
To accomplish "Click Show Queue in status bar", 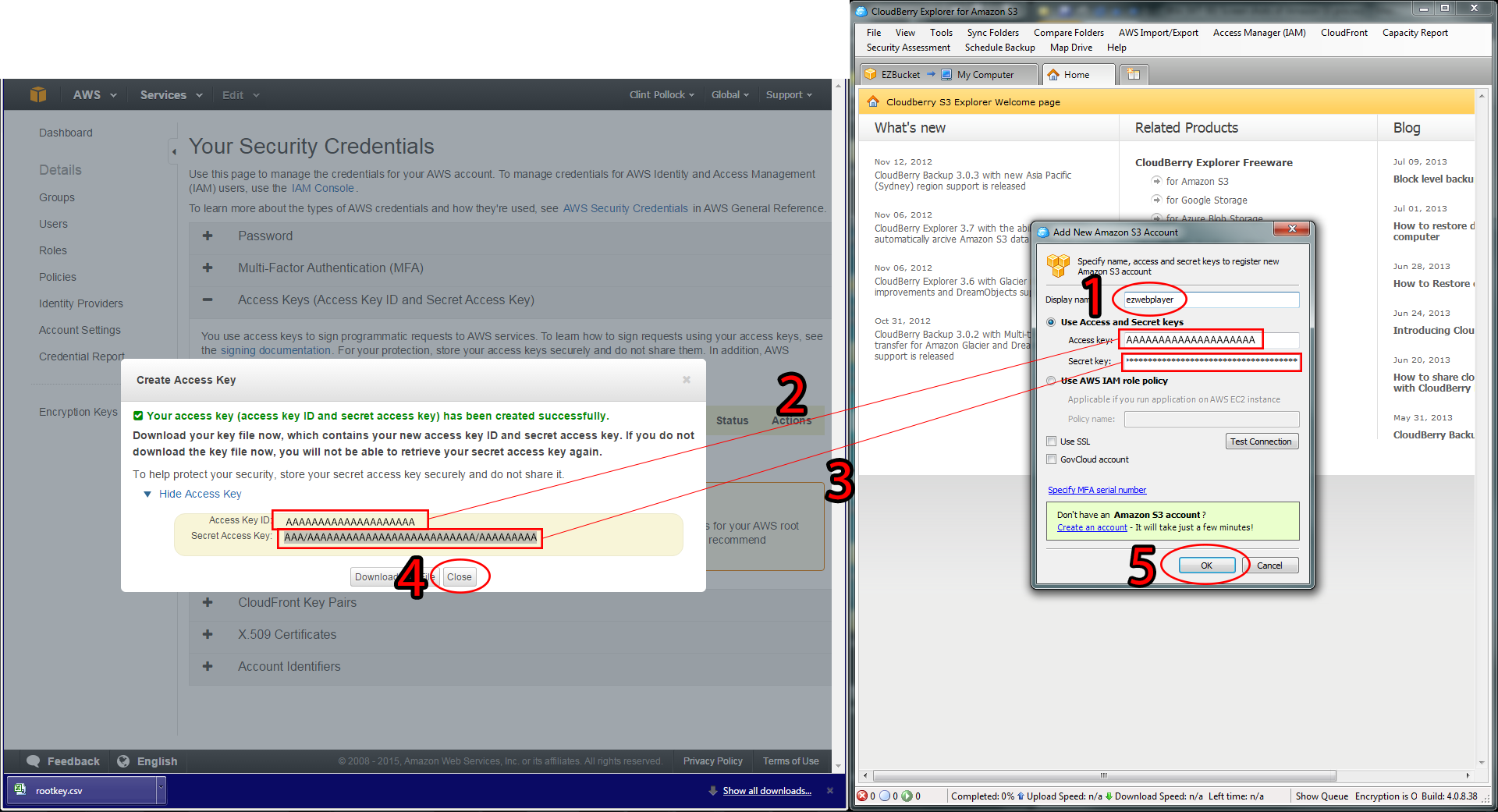I will point(1322,796).
